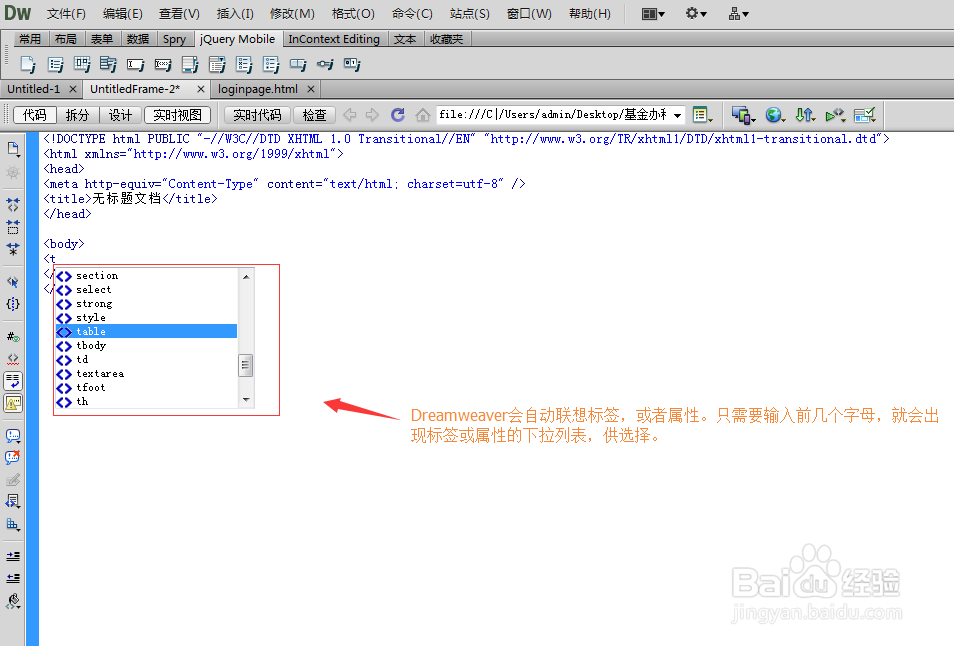Toggle Word Wrap in coding toolbar
The image size is (954, 646).
click(13, 381)
